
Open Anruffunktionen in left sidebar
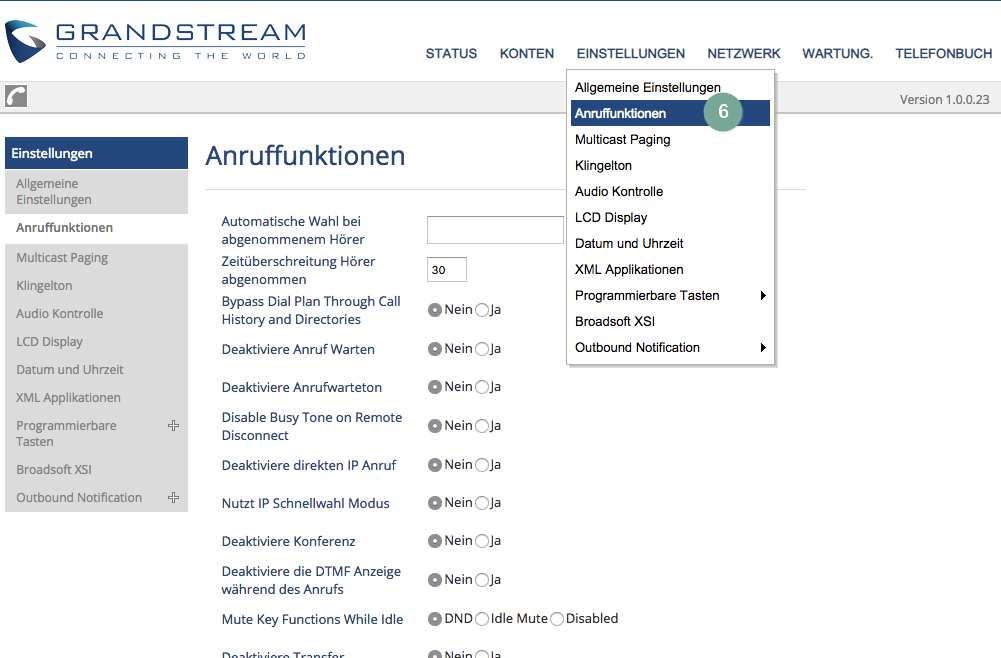click(96, 228)
